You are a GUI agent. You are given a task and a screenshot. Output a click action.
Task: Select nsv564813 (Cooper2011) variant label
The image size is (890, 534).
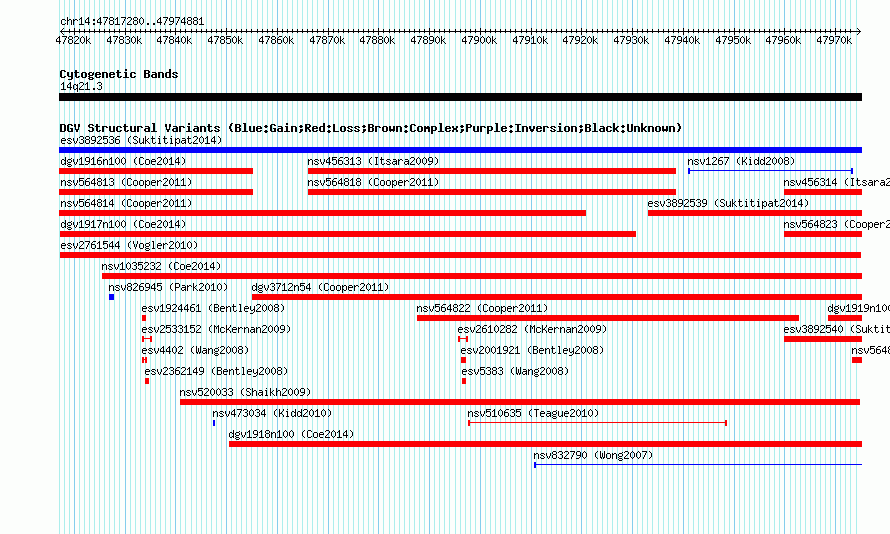click(126, 182)
